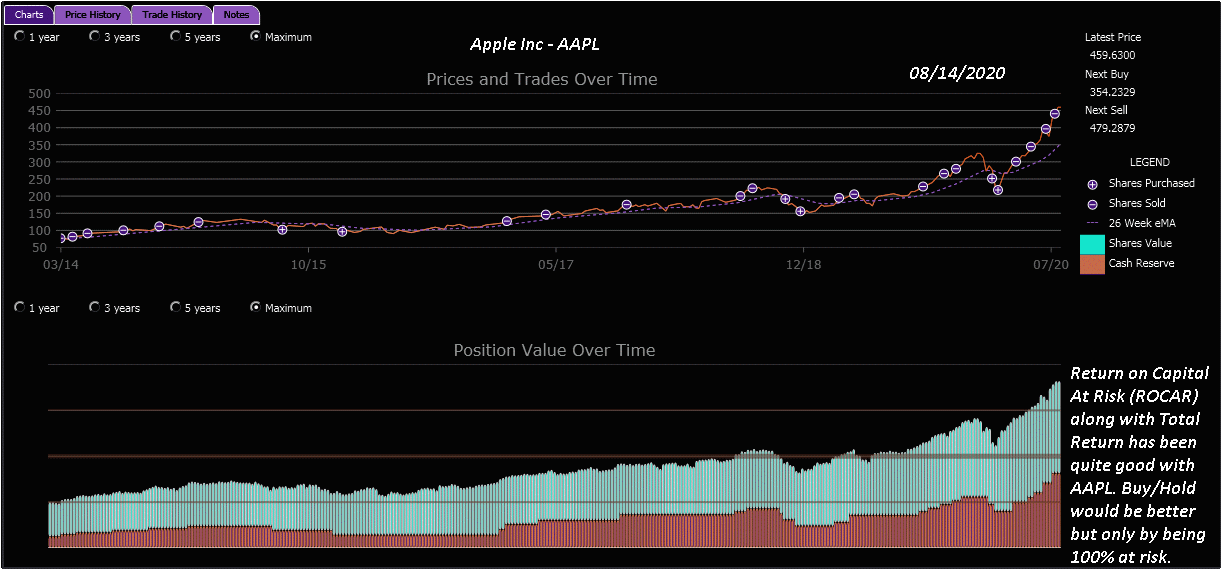Click the Shares Sold minus icon in legend
The width and height of the screenshot is (1222, 570).
(x=1092, y=204)
